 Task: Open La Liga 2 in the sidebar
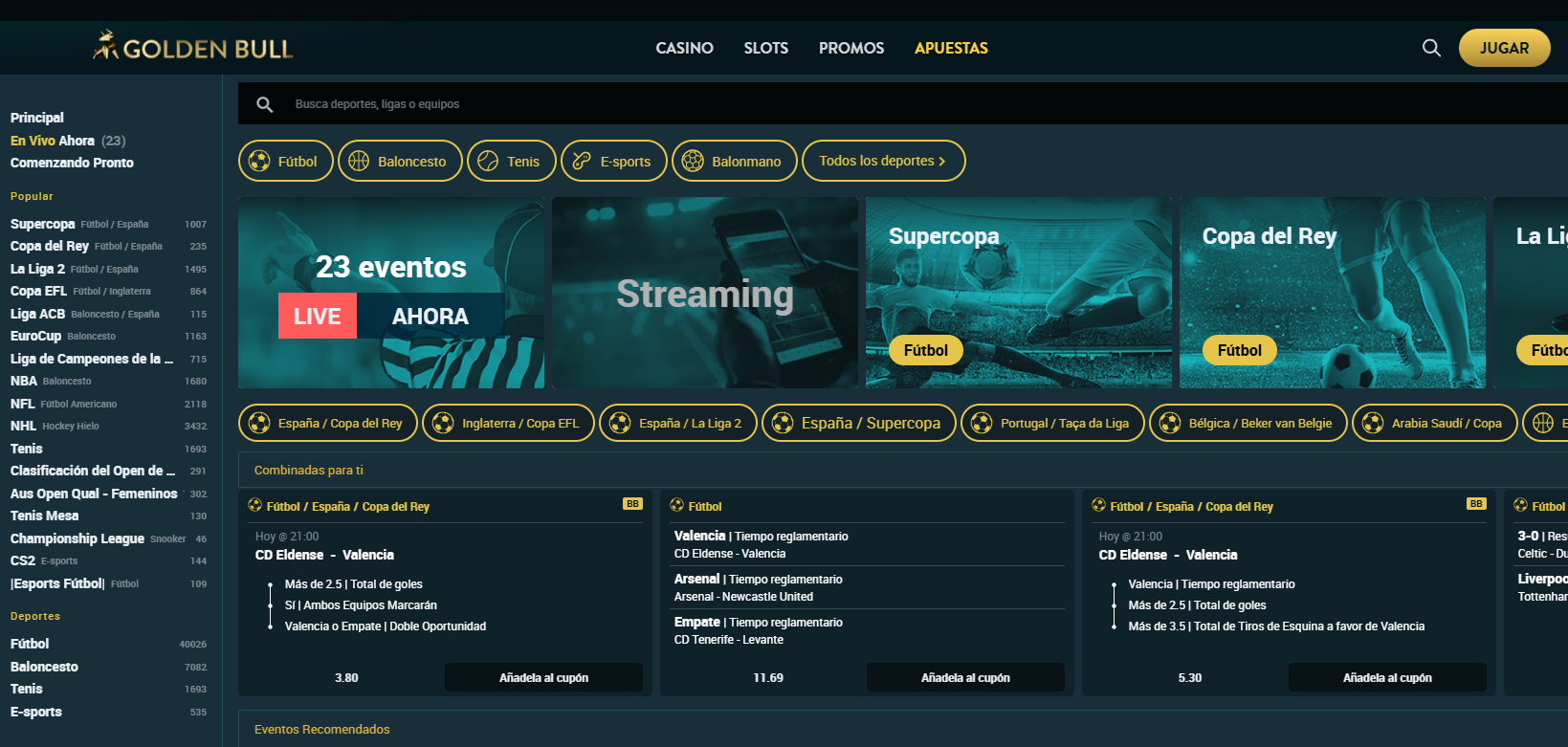[x=108, y=269]
